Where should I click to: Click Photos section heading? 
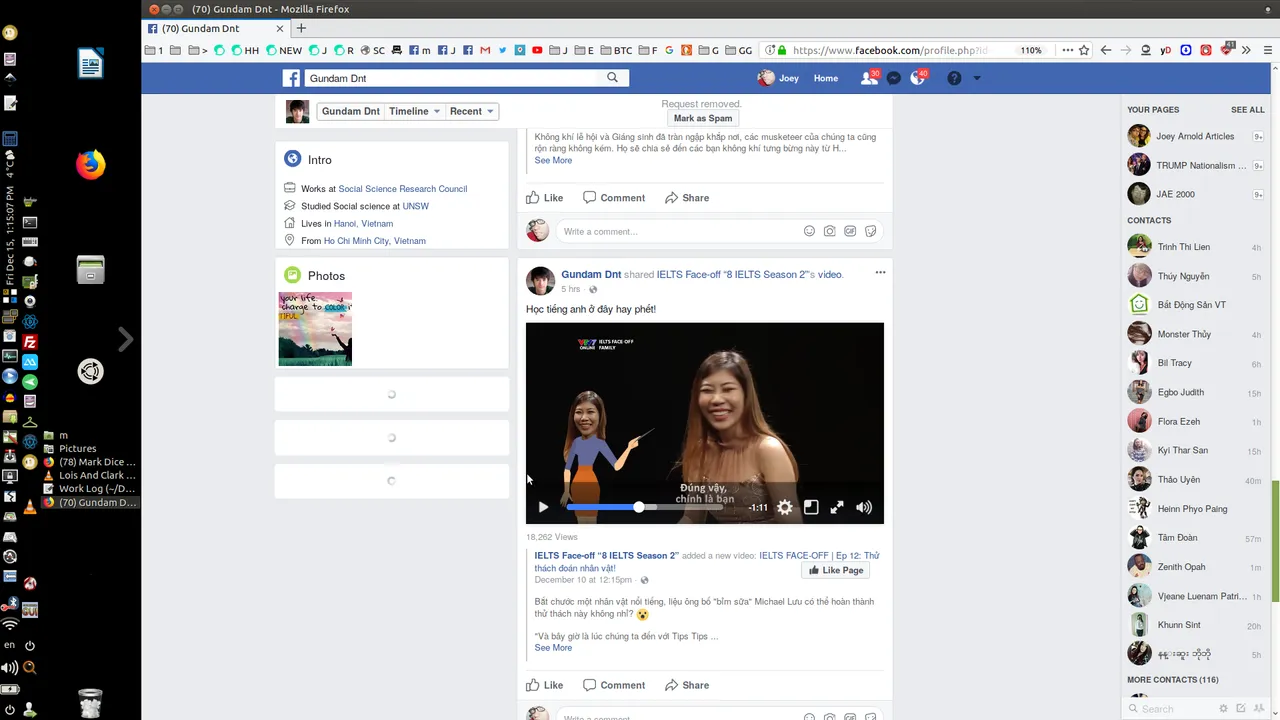point(326,275)
